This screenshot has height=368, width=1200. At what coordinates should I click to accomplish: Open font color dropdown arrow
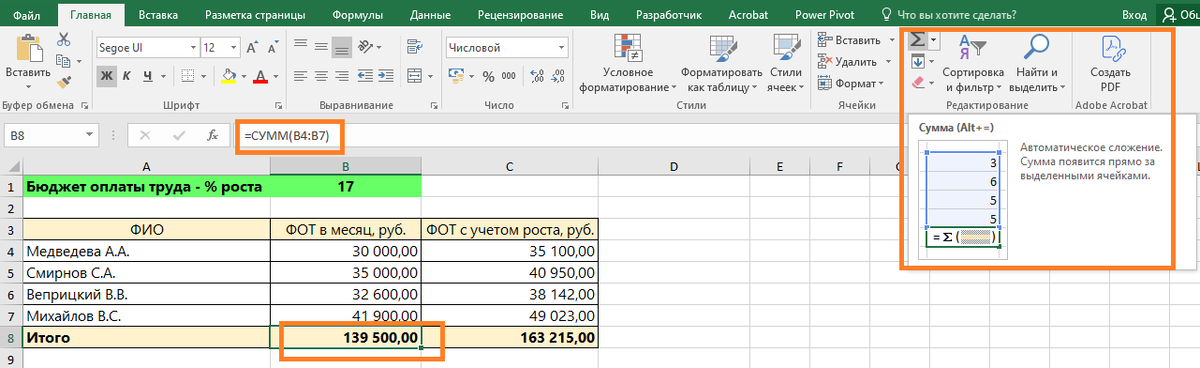point(275,76)
